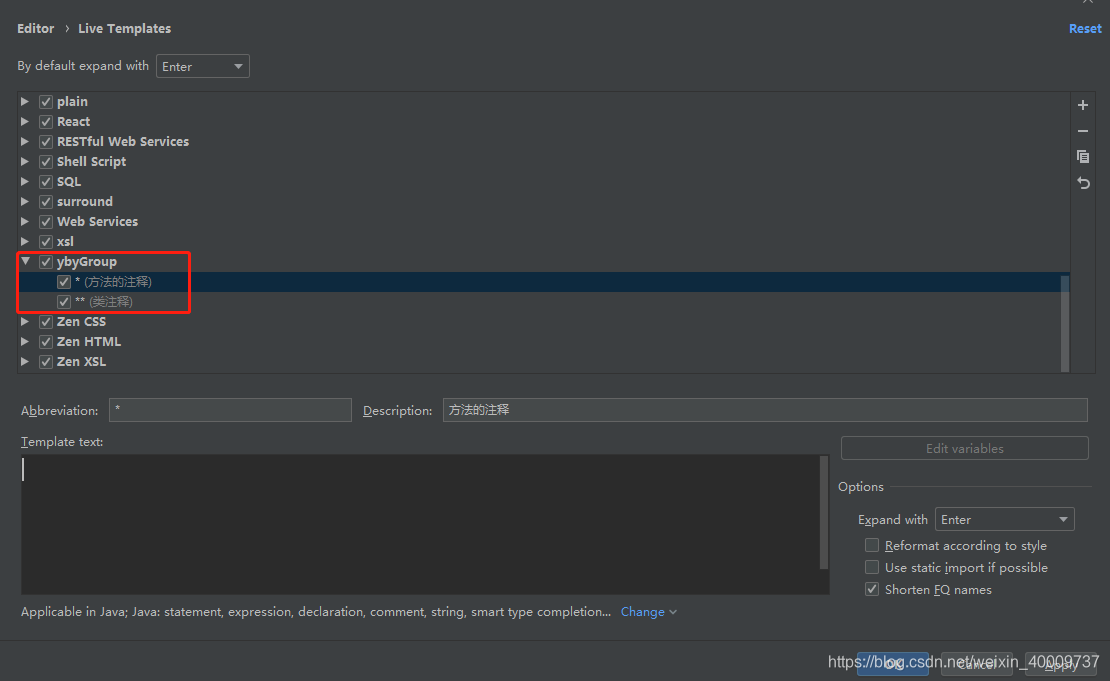Enable Reformat according to style
Image resolution: width=1110 pixels, height=681 pixels.
(x=872, y=545)
